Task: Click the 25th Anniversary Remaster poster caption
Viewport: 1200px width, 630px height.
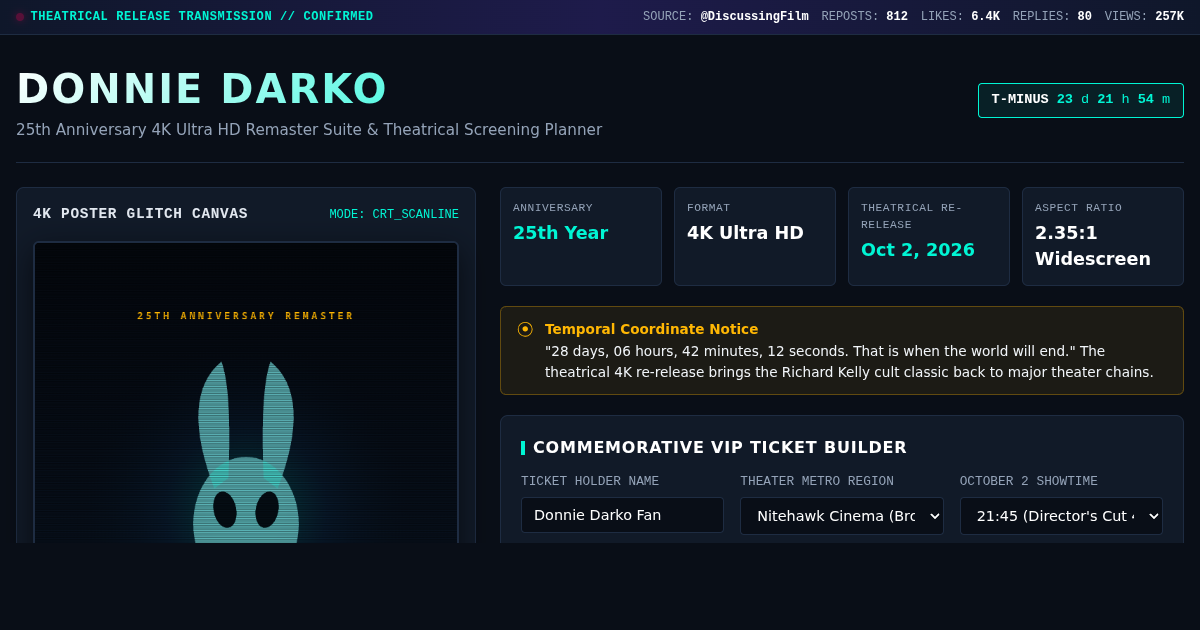Action: 246,316
